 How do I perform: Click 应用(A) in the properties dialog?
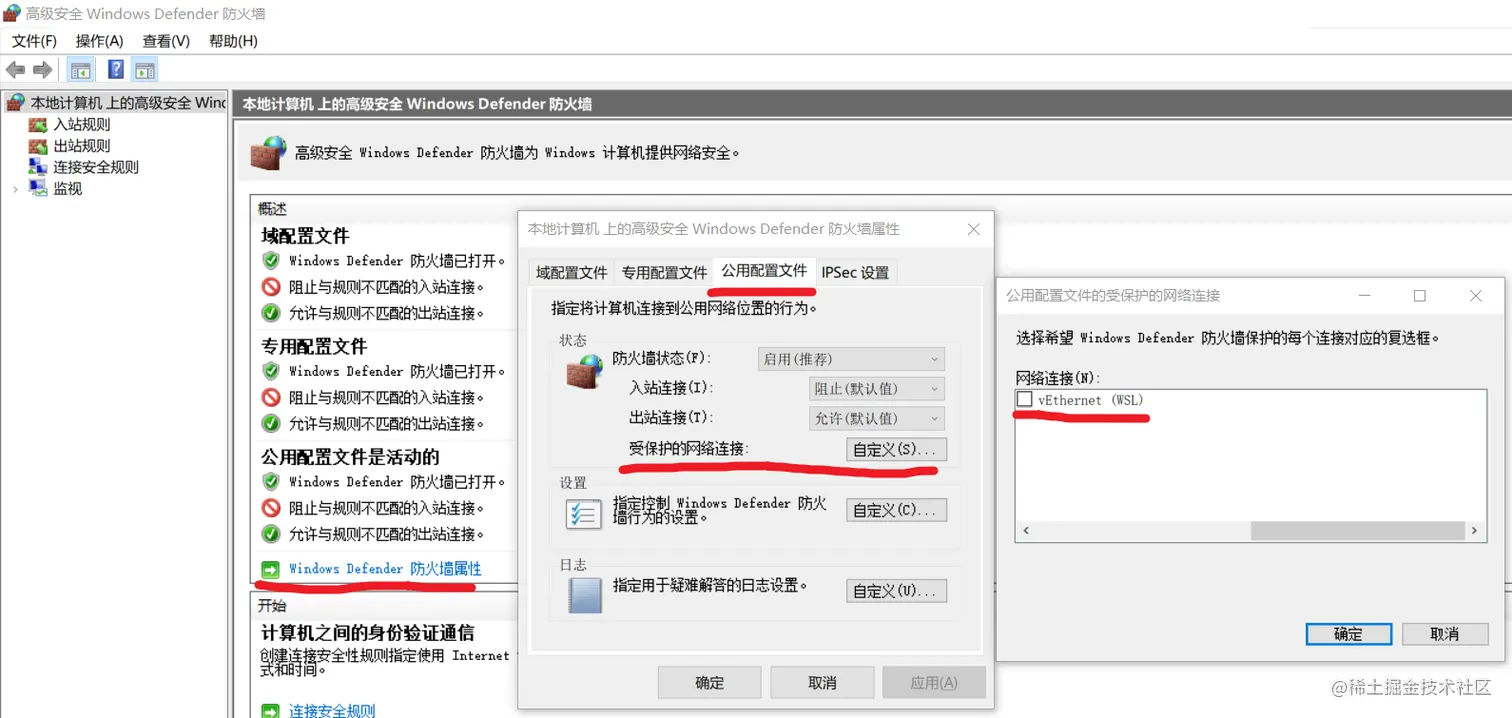(934, 683)
